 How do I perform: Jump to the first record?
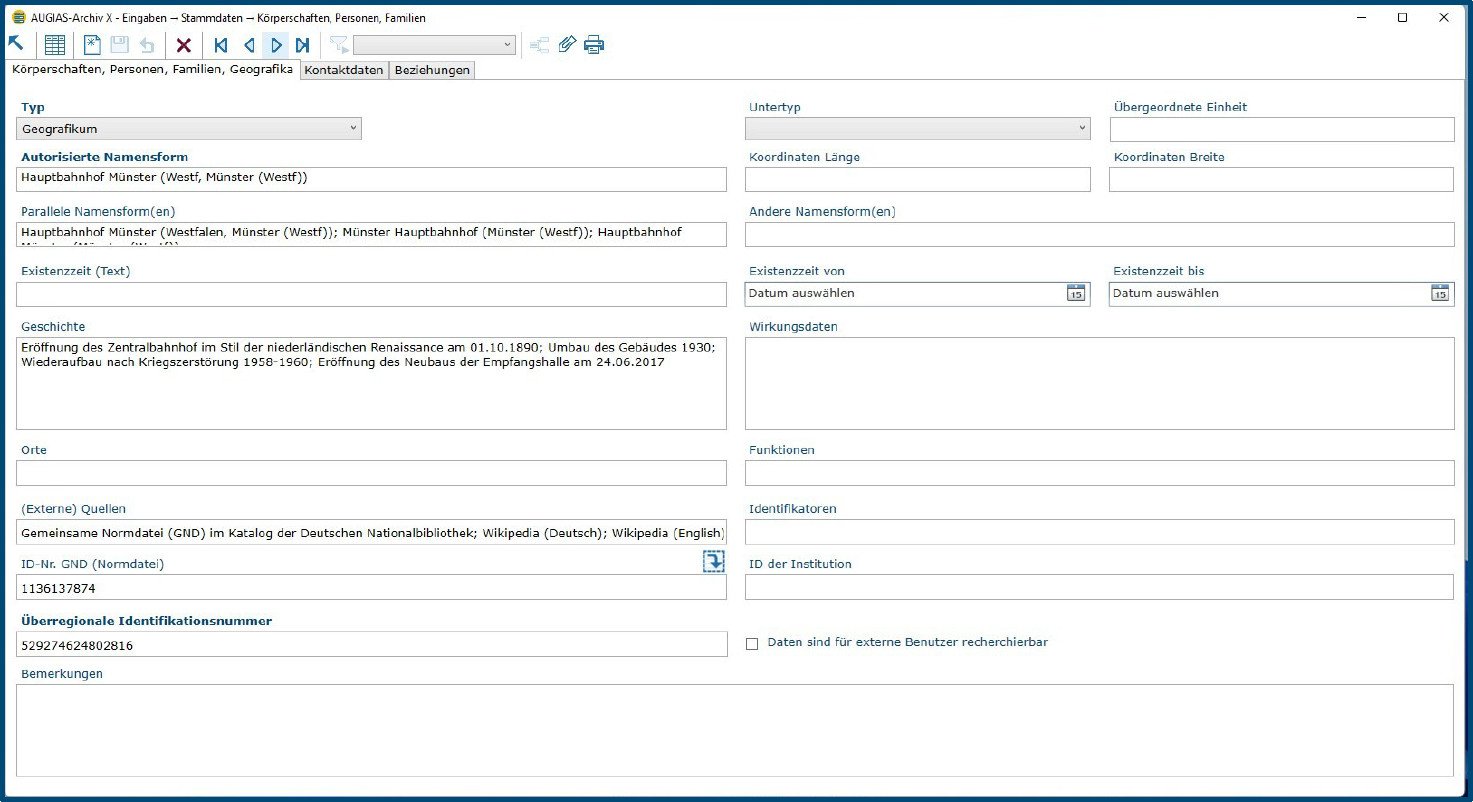[221, 45]
